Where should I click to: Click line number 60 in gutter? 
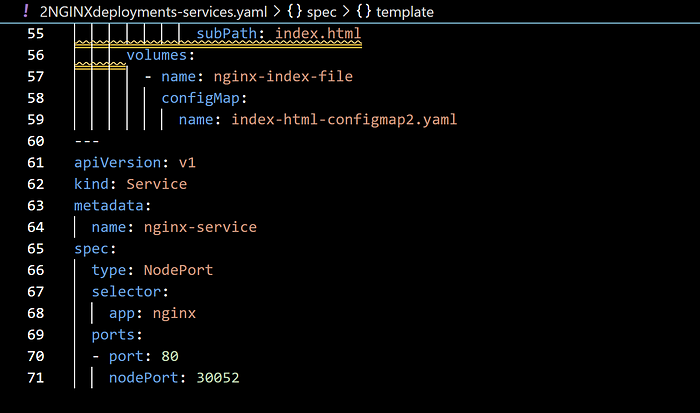coord(36,141)
